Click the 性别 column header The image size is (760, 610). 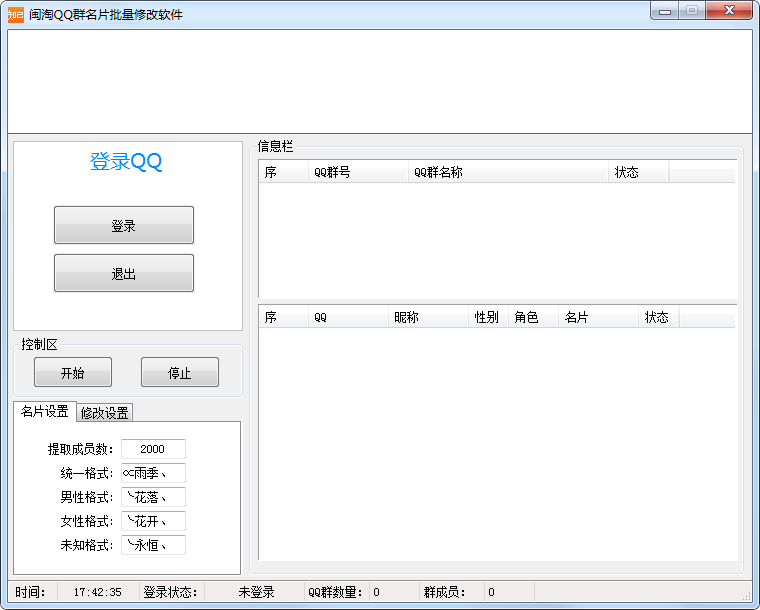click(x=488, y=317)
